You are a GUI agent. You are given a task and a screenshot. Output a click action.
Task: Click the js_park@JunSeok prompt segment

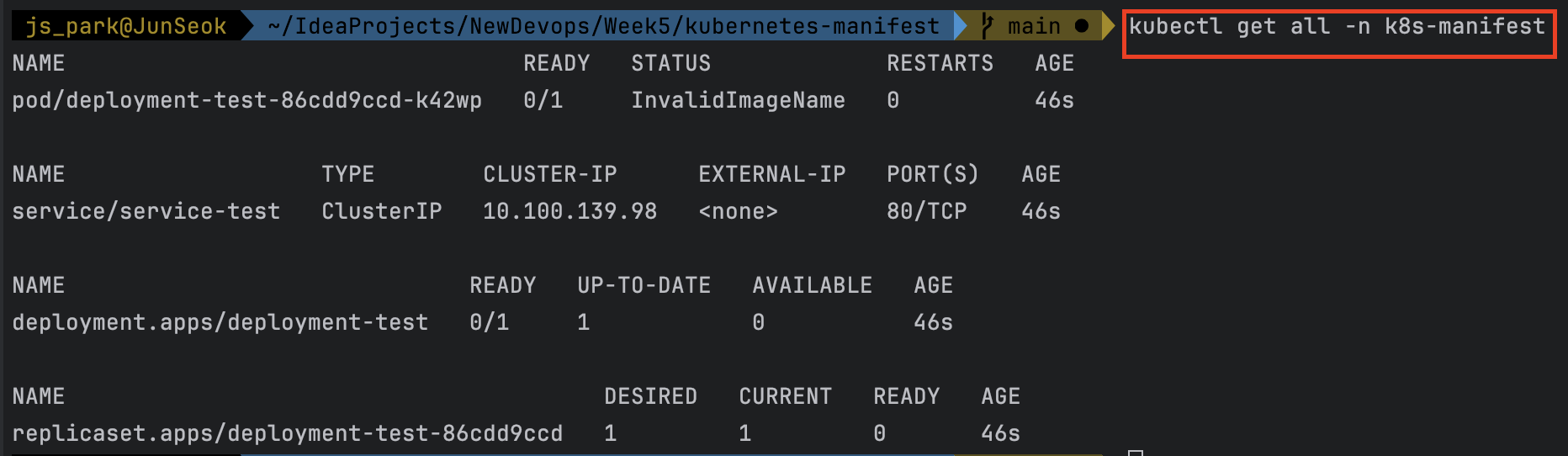[126, 27]
